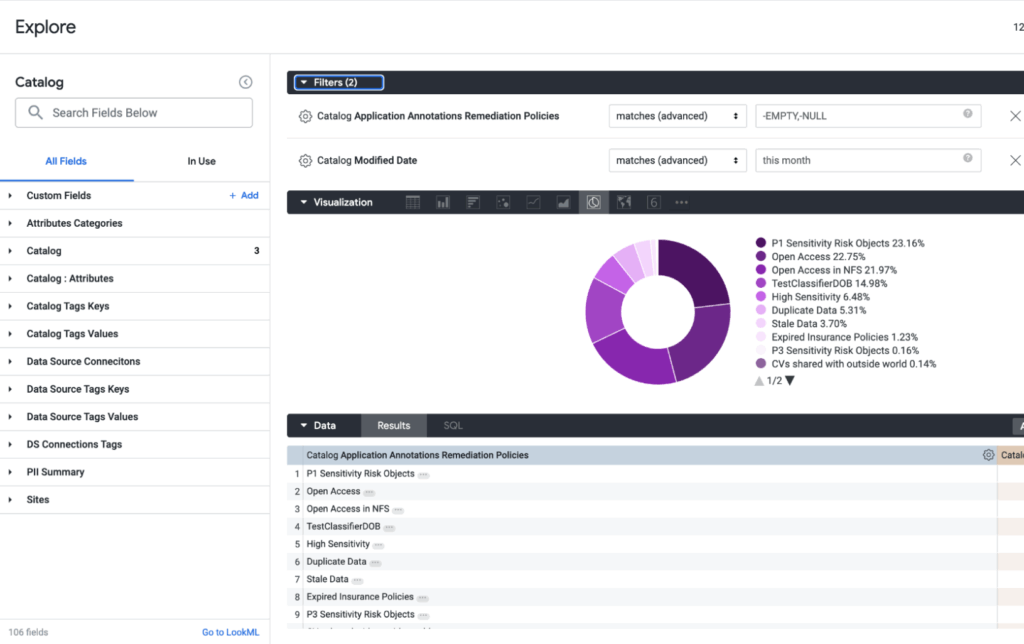This screenshot has width=1024, height=644.
Task: Select the table visualization icon
Action: [x=412, y=202]
